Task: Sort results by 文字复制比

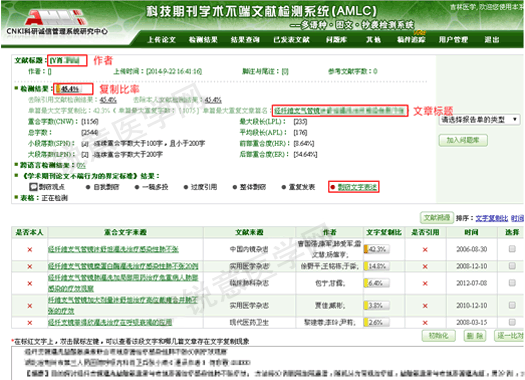Action: click(x=492, y=218)
